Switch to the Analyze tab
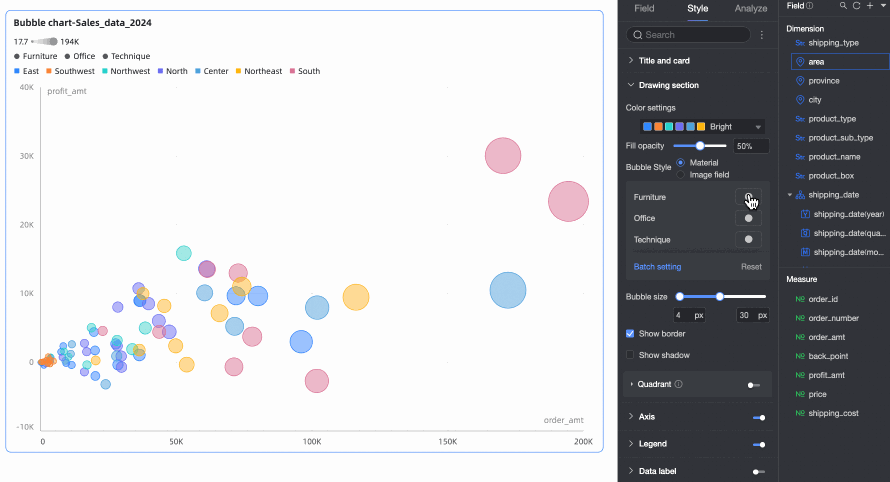The image size is (890, 482). pyautogui.click(x=750, y=9)
